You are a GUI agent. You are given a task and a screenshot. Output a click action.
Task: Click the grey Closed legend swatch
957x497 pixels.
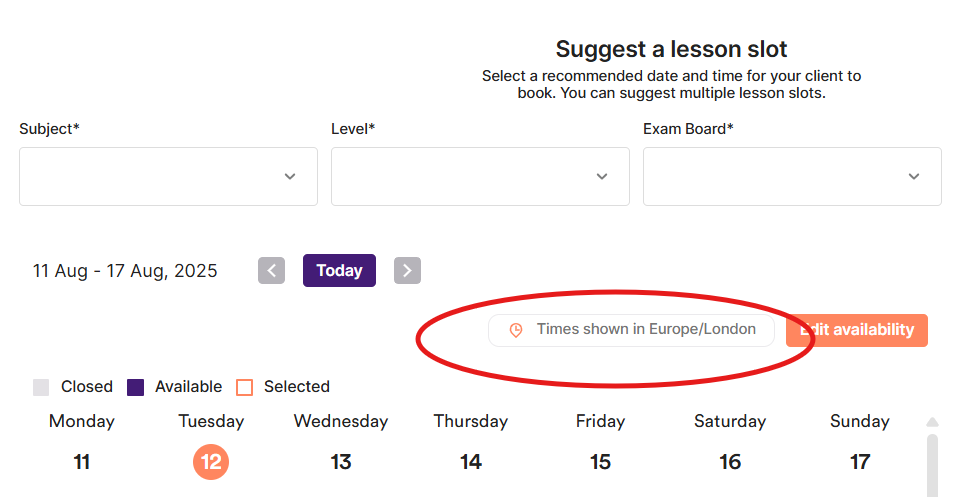tap(41, 387)
